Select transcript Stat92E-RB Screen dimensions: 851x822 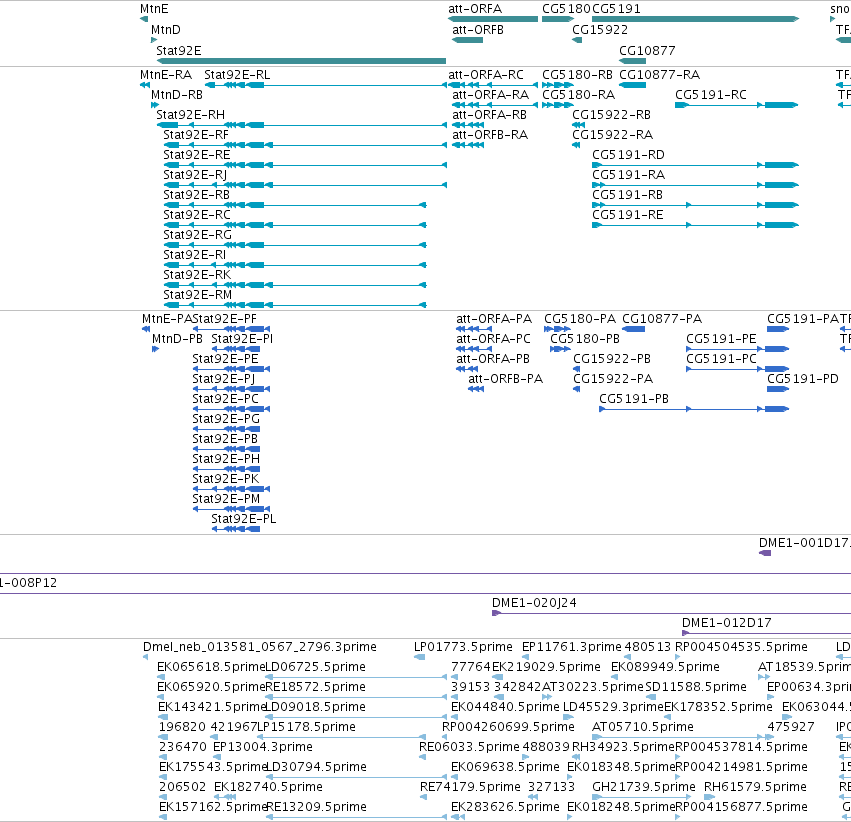click(x=295, y=205)
